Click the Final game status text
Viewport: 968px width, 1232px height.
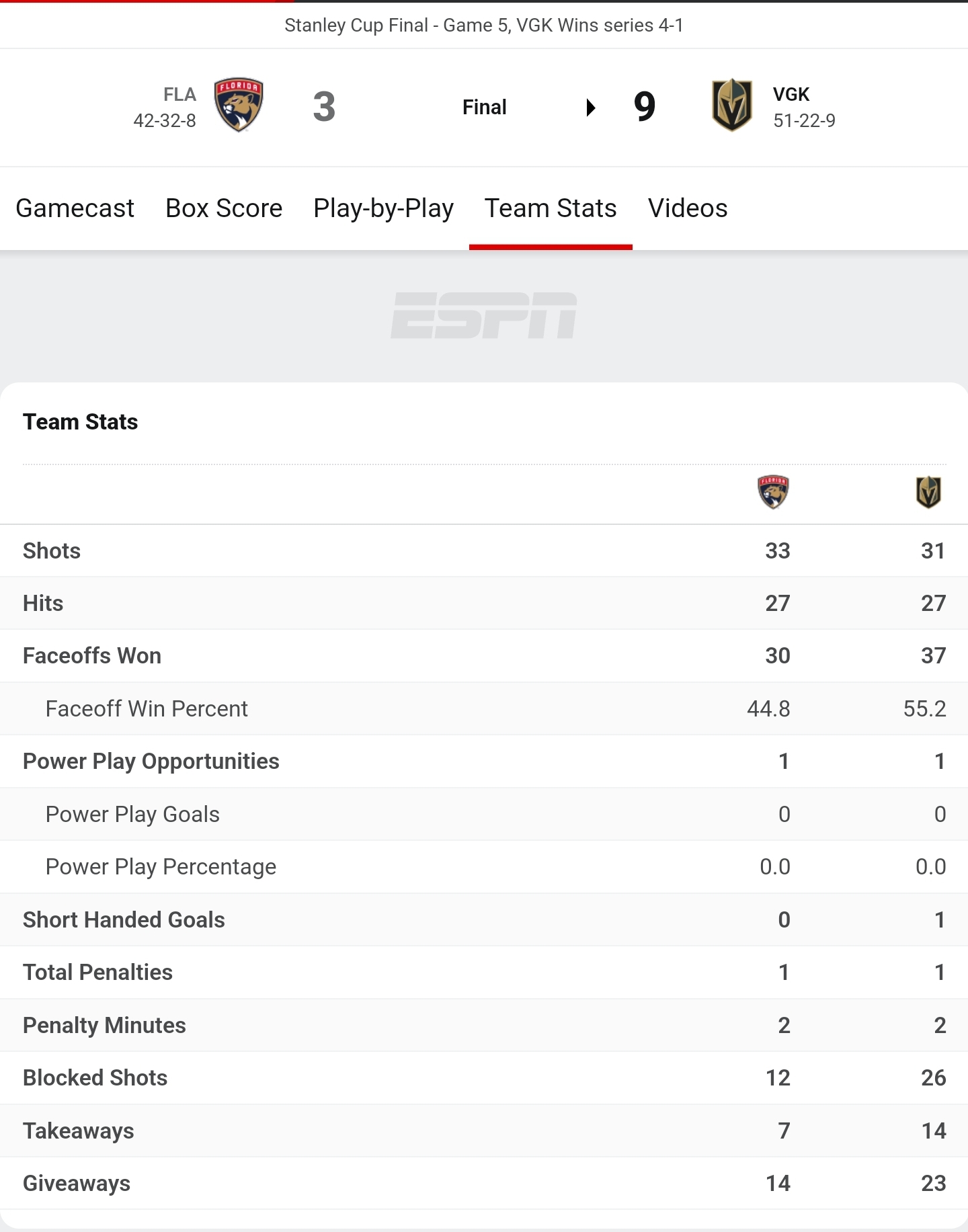point(485,108)
